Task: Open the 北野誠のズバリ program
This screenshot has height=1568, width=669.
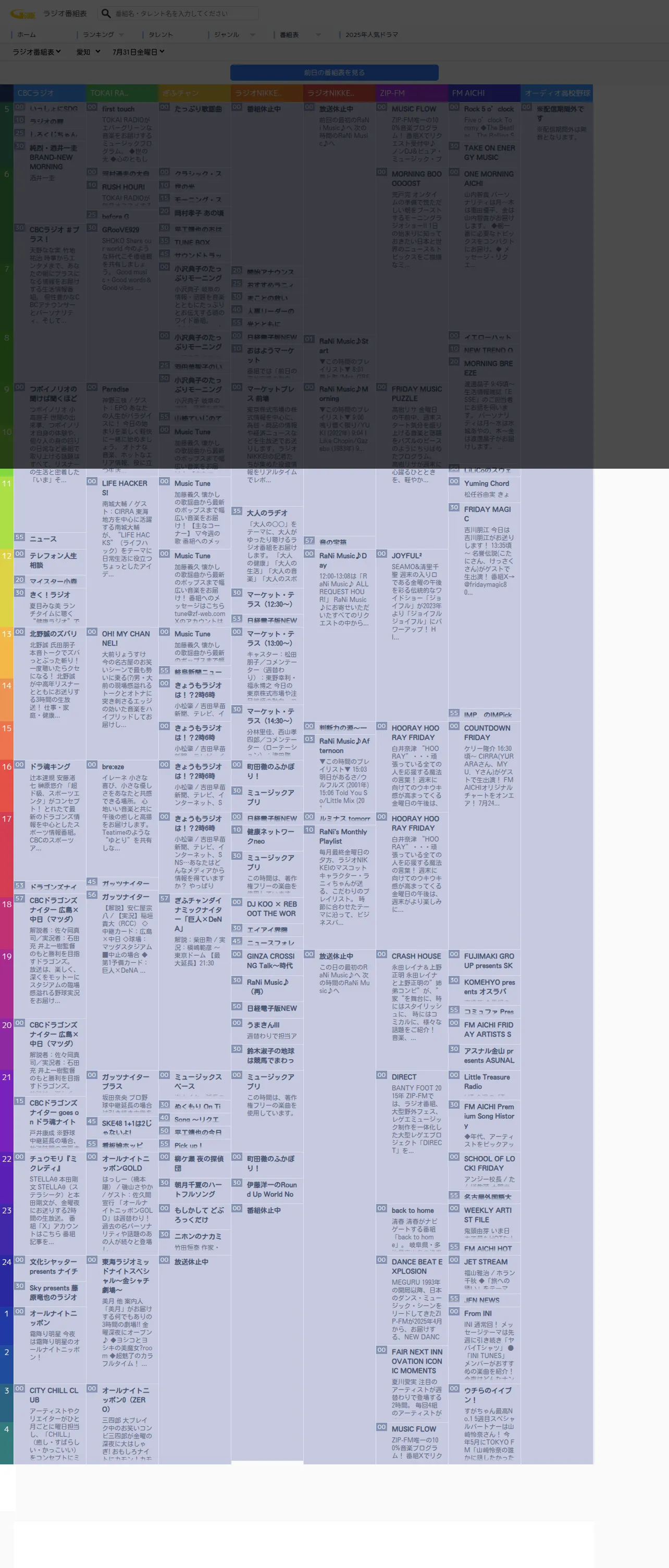Action: tap(53, 633)
